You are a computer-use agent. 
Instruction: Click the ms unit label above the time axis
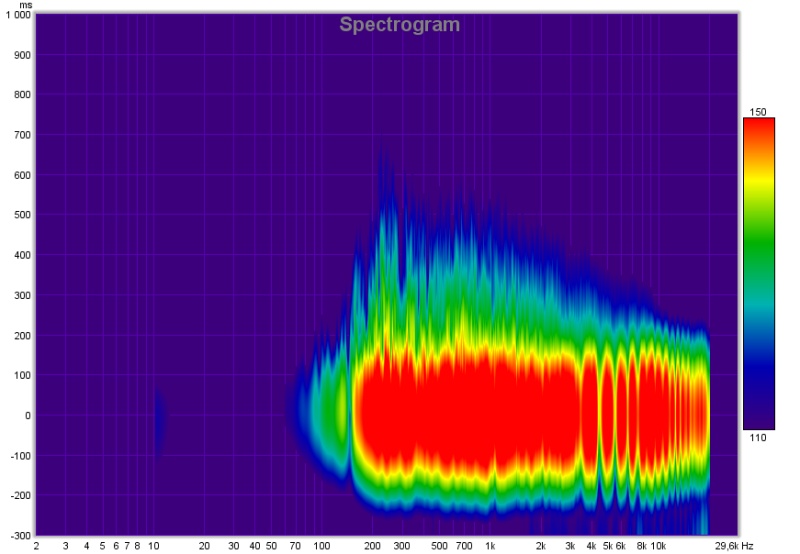click(26, 5)
